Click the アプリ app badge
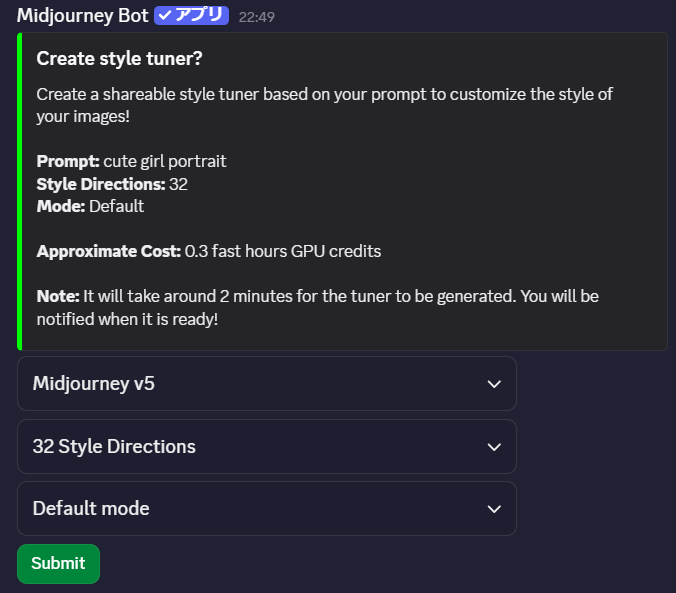Image resolution: width=676 pixels, height=593 pixels. (x=198, y=16)
